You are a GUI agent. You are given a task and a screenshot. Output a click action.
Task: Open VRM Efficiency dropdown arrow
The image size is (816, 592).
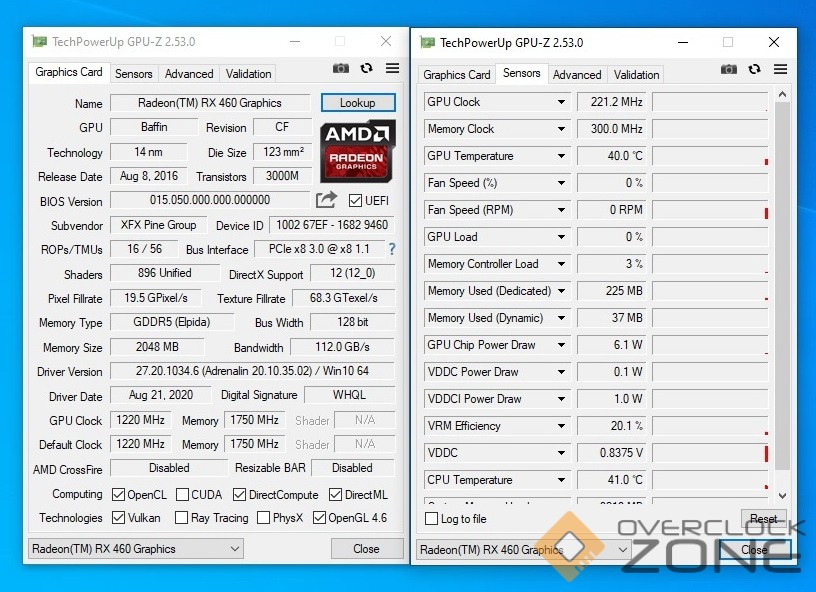[561, 426]
